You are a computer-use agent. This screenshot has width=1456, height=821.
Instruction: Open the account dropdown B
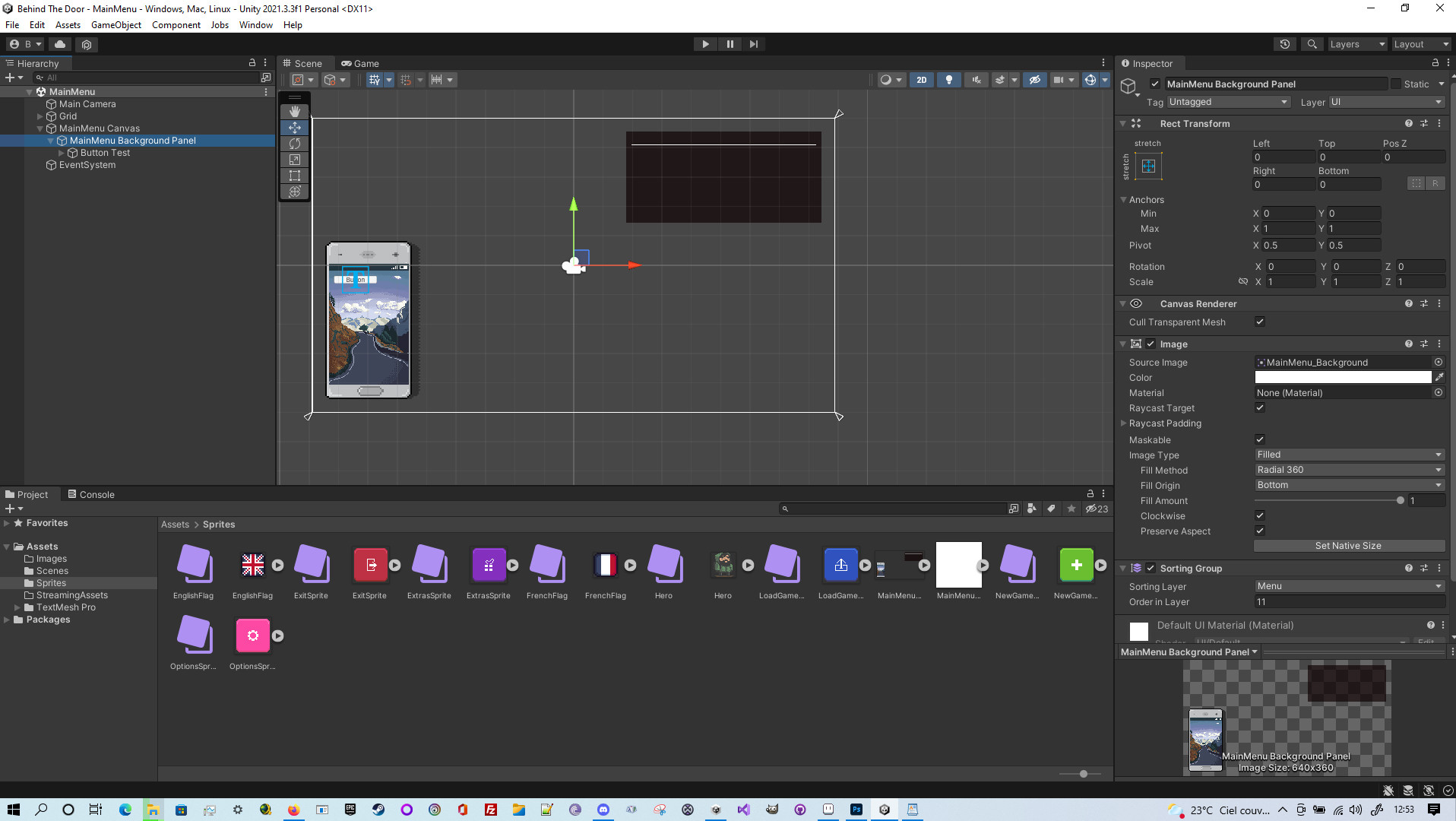(x=26, y=44)
